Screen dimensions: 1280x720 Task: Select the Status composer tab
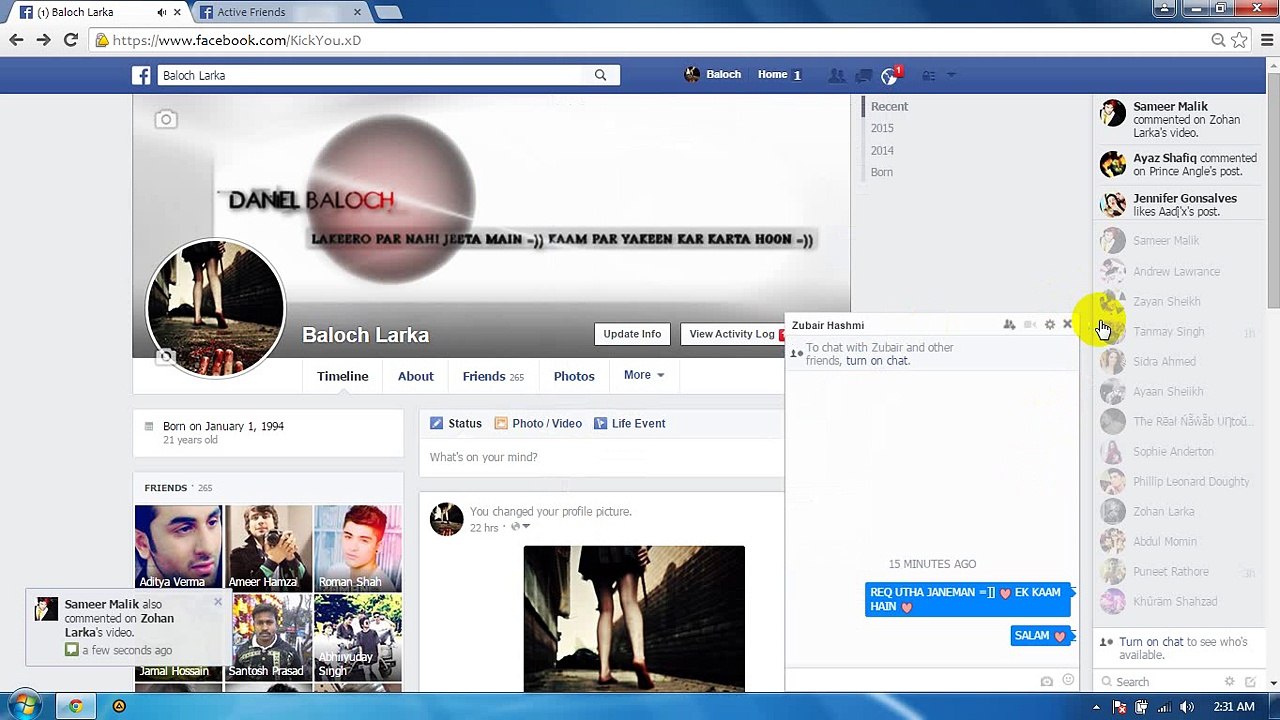[x=456, y=423]
